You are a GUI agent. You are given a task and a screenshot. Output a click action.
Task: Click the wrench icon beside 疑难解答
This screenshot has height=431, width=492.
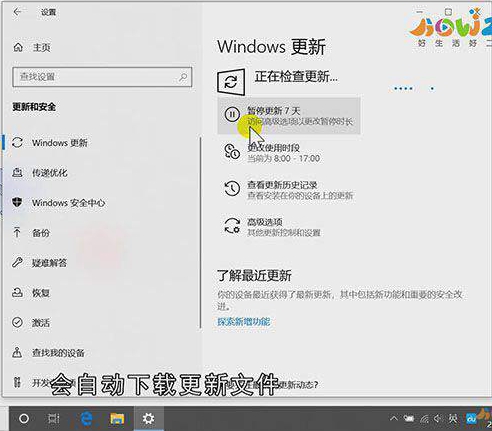pyautogui.click(x=17, y=262)
